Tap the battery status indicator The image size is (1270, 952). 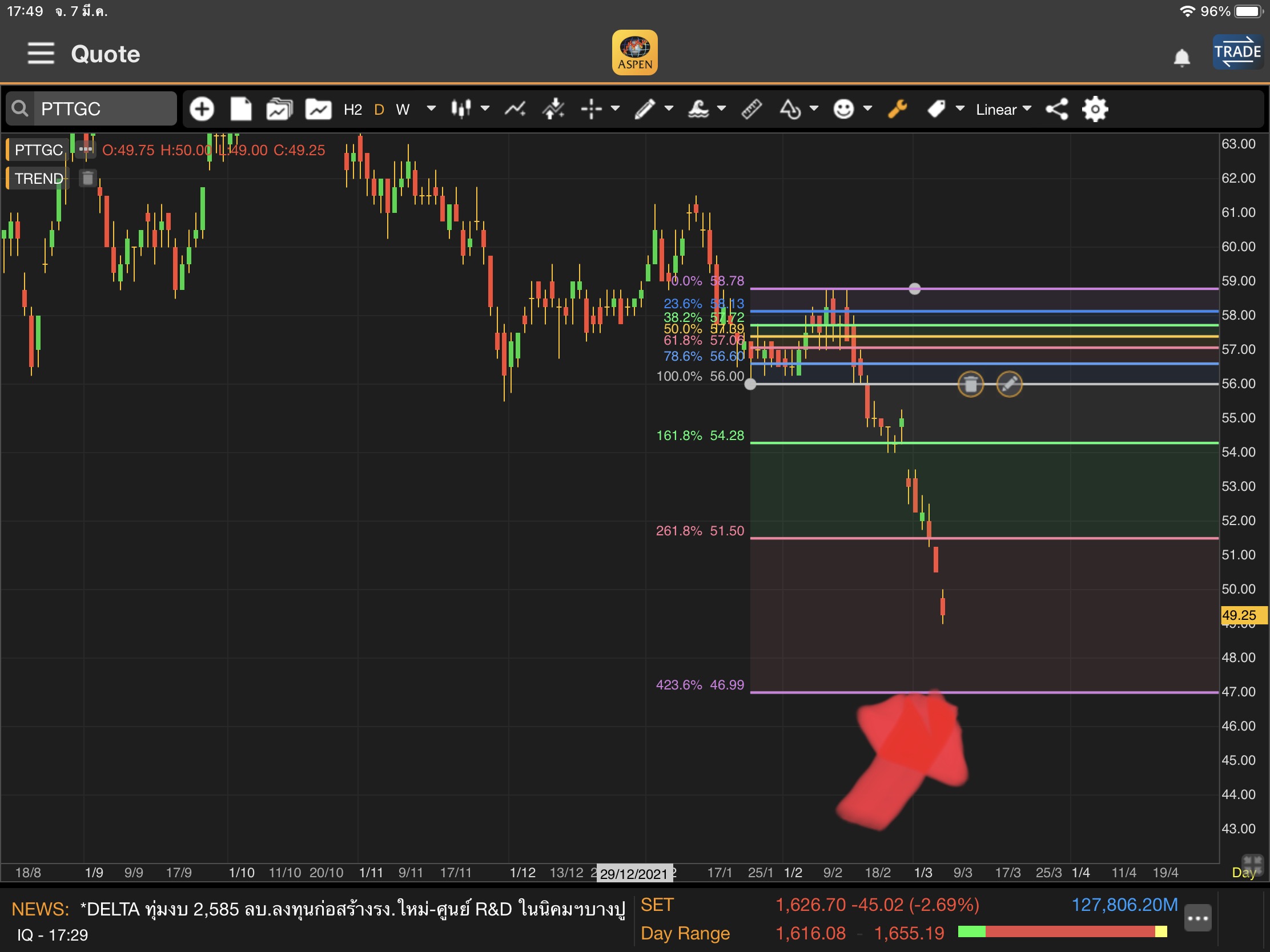click(1248, 11)
